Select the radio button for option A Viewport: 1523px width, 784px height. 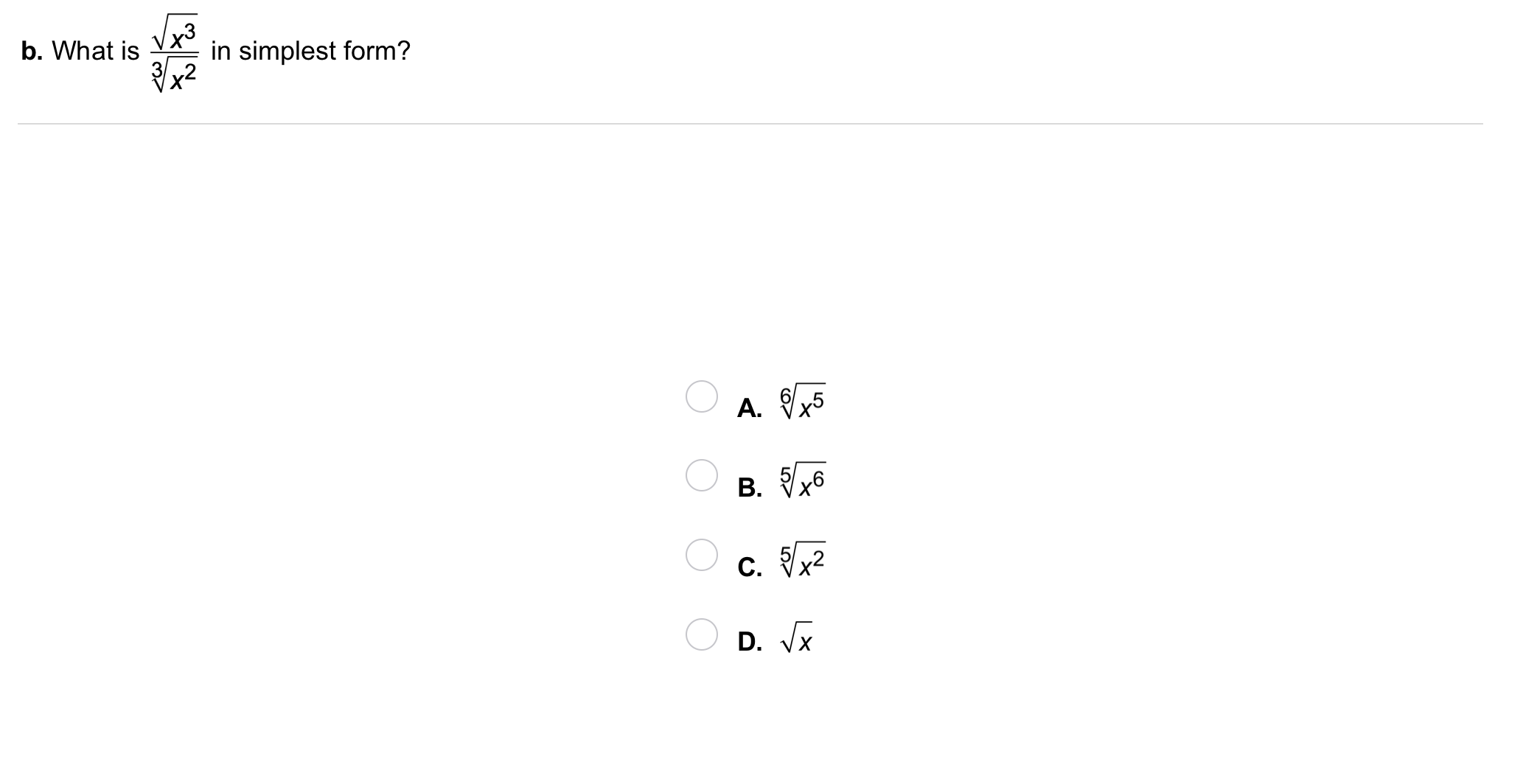[x=701, y=396]
